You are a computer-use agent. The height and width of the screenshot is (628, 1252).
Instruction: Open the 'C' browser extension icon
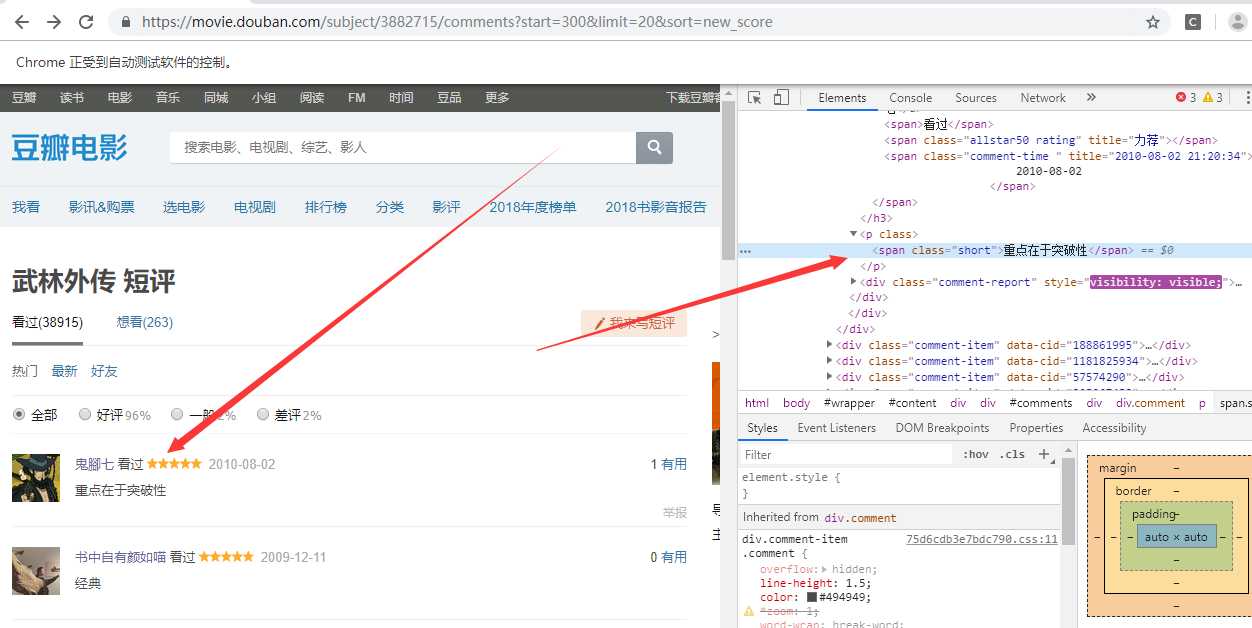click(x=1193, y=22)
